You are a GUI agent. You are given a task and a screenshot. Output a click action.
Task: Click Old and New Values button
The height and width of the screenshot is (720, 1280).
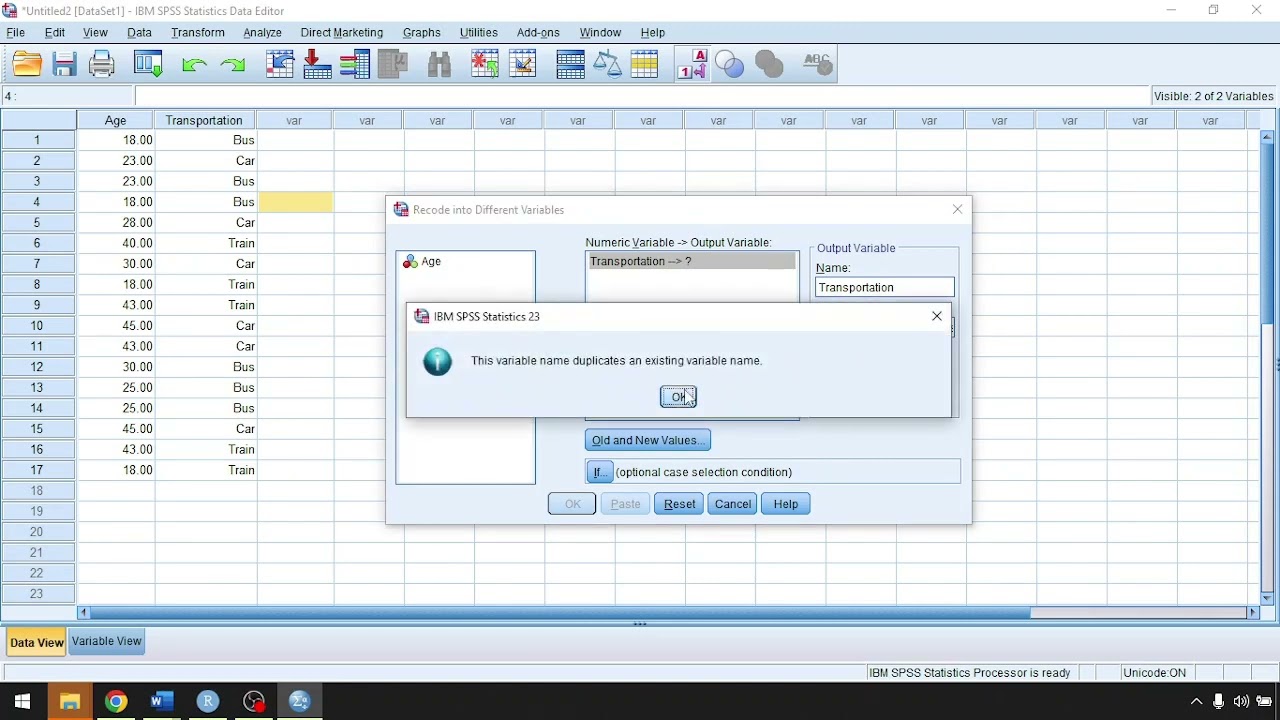[648, 440]
